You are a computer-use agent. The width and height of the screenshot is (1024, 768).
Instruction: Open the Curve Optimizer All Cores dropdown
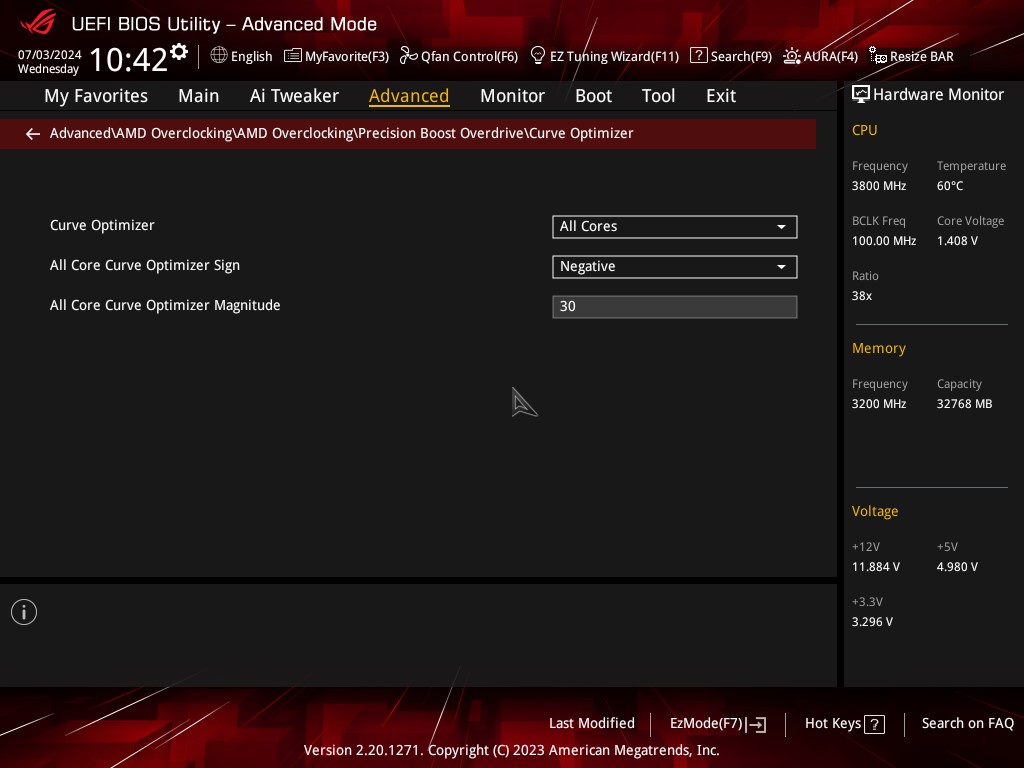pyautogui.click(x=675, y=227)
